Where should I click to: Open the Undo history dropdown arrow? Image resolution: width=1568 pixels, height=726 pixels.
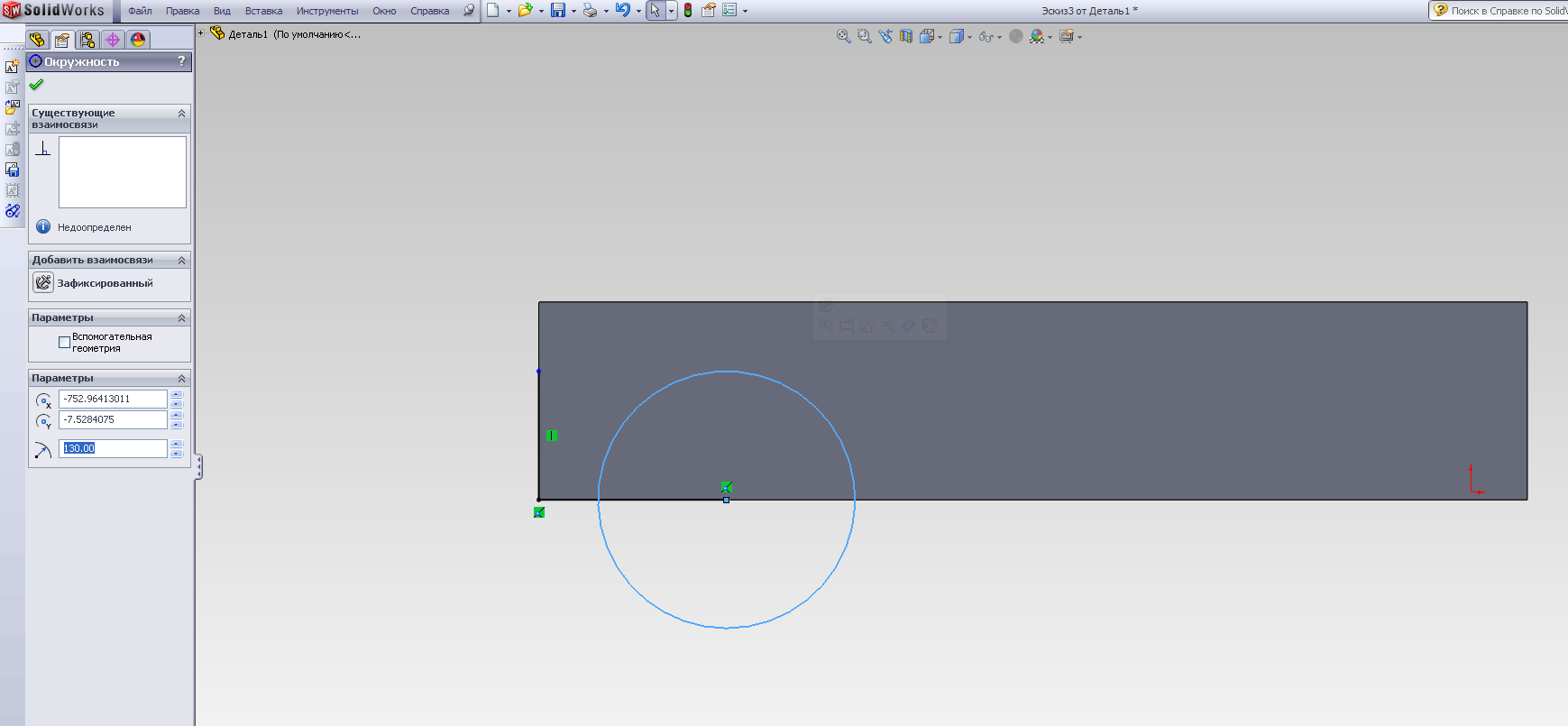coord(638,11)
